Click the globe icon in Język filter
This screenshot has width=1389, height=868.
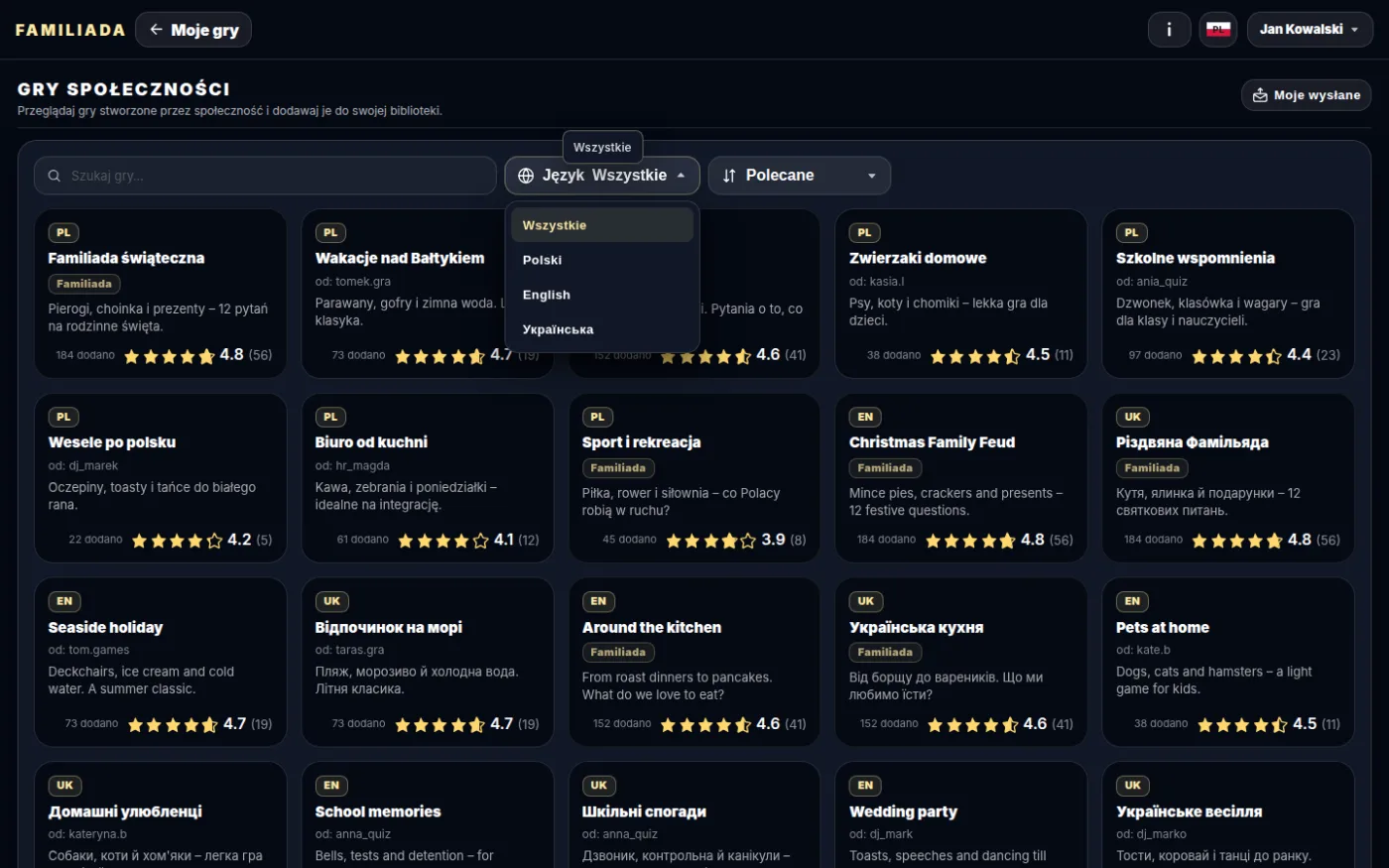tap(526, 176)
